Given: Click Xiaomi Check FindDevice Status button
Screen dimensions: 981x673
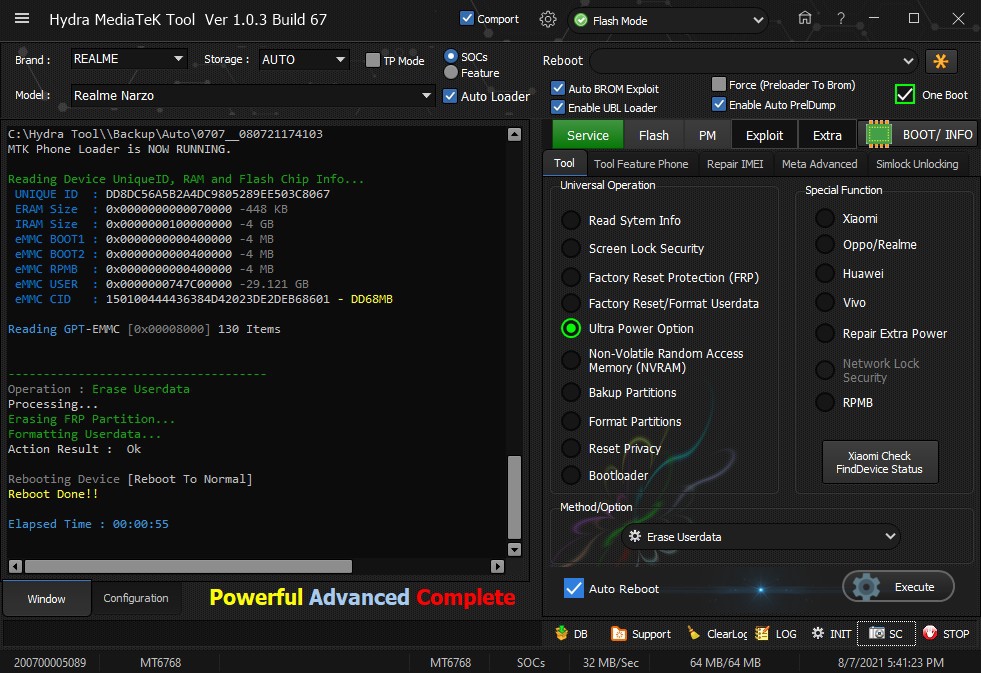Looking at the screenshot, I should click(x=879, y=462).
